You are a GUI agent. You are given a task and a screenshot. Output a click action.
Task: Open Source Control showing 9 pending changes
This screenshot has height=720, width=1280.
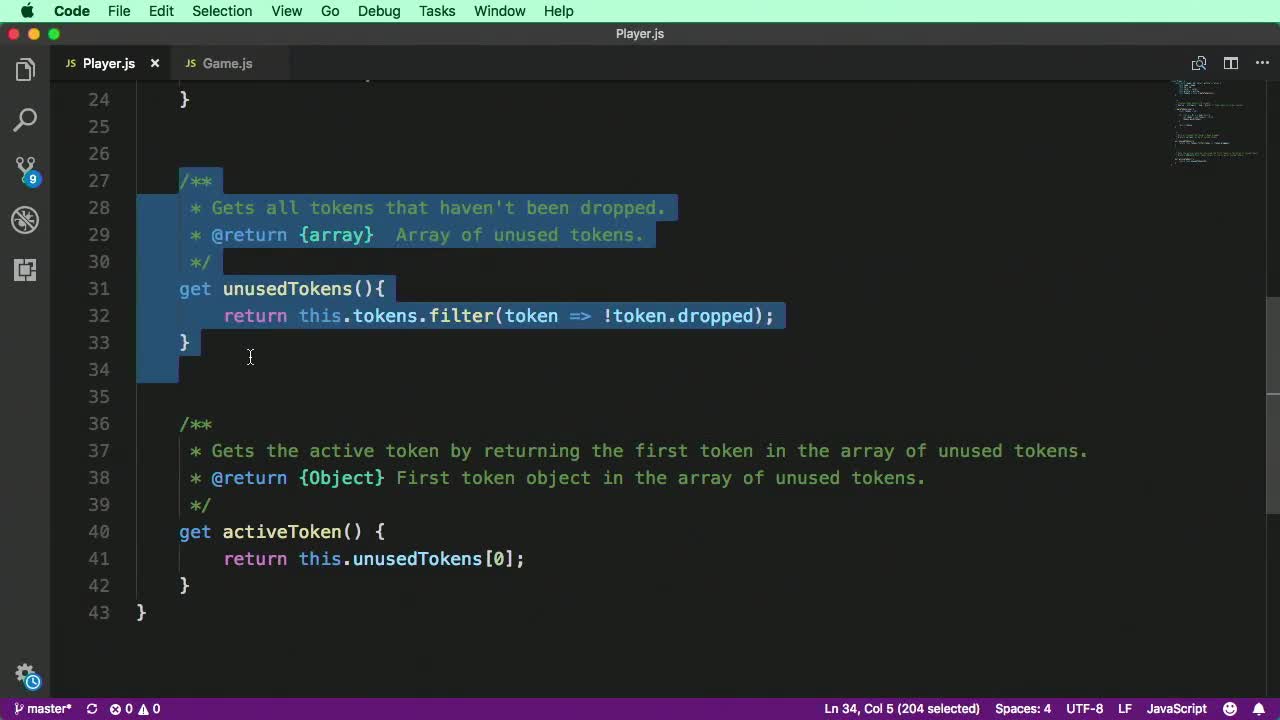tap(25, 169)
